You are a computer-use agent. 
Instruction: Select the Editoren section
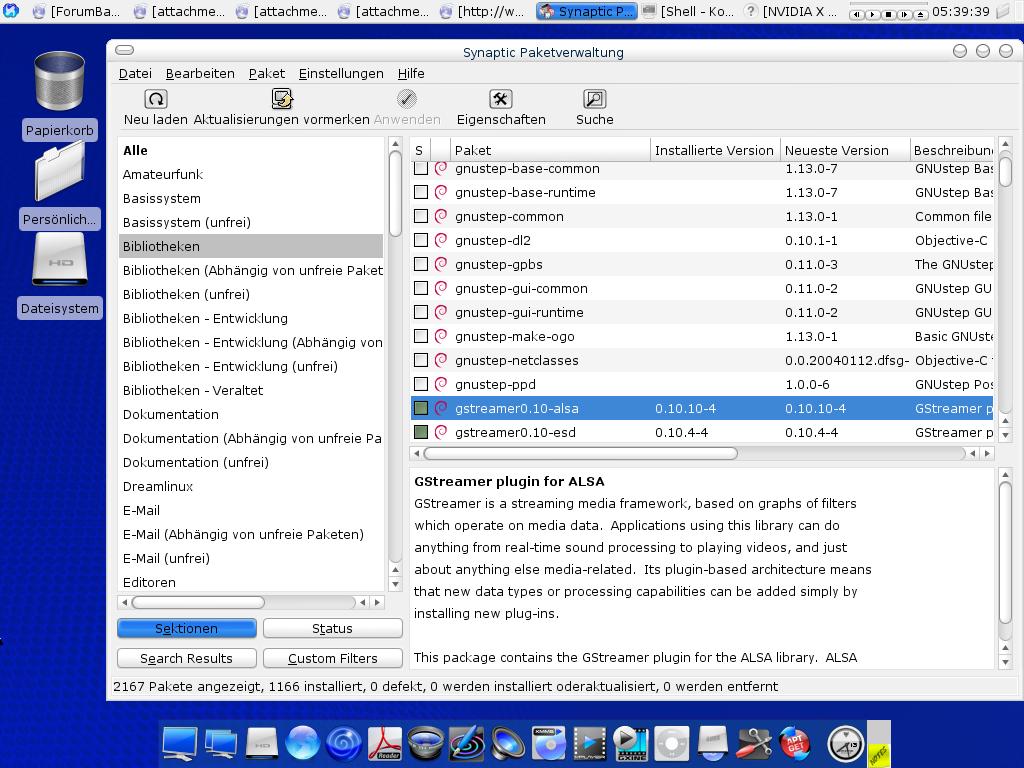point(251,582)
